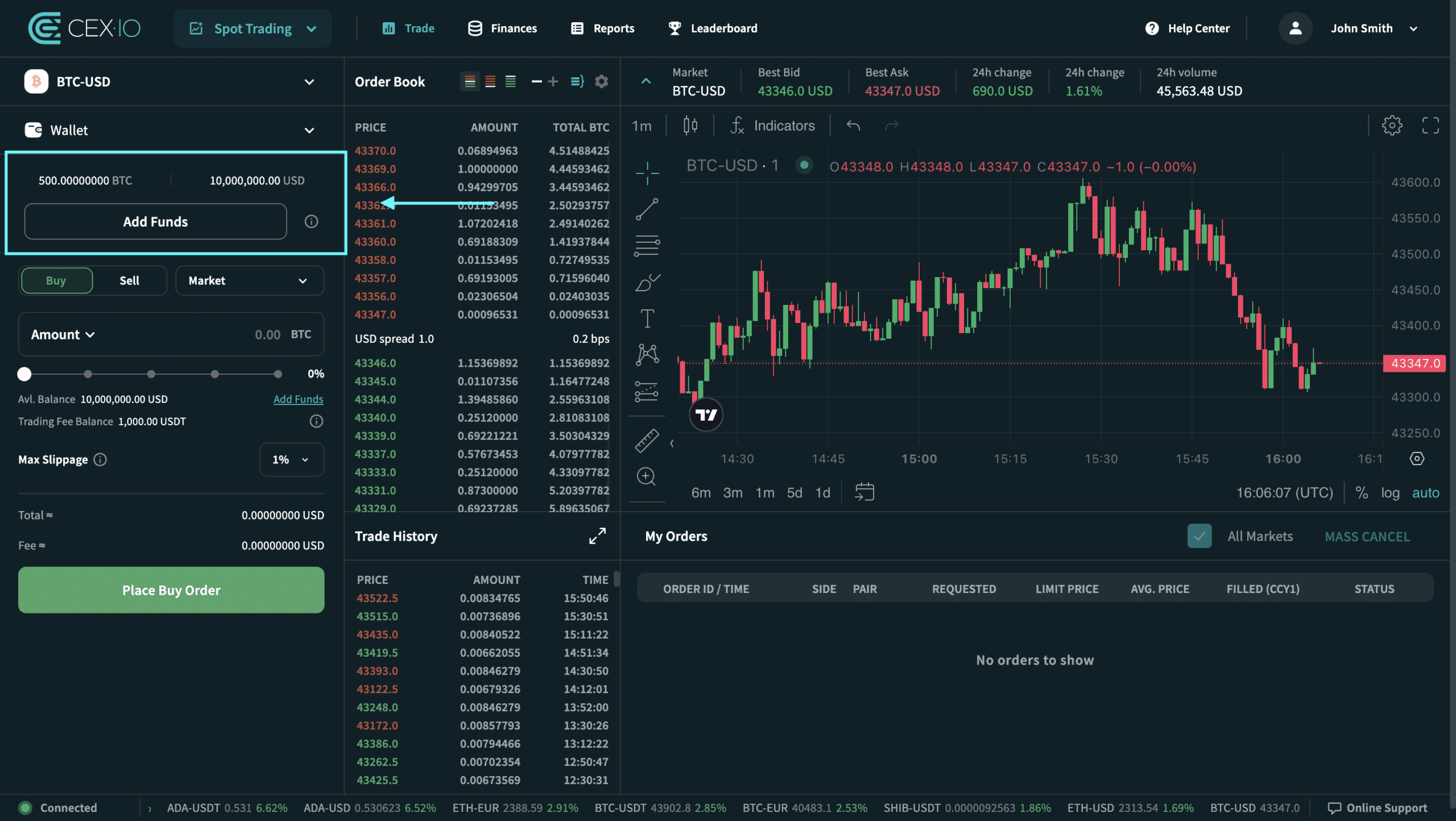Show asks-only order book view
This screenshot has height=821, width=1456.
pyautogui.click(x=490, y=82)
